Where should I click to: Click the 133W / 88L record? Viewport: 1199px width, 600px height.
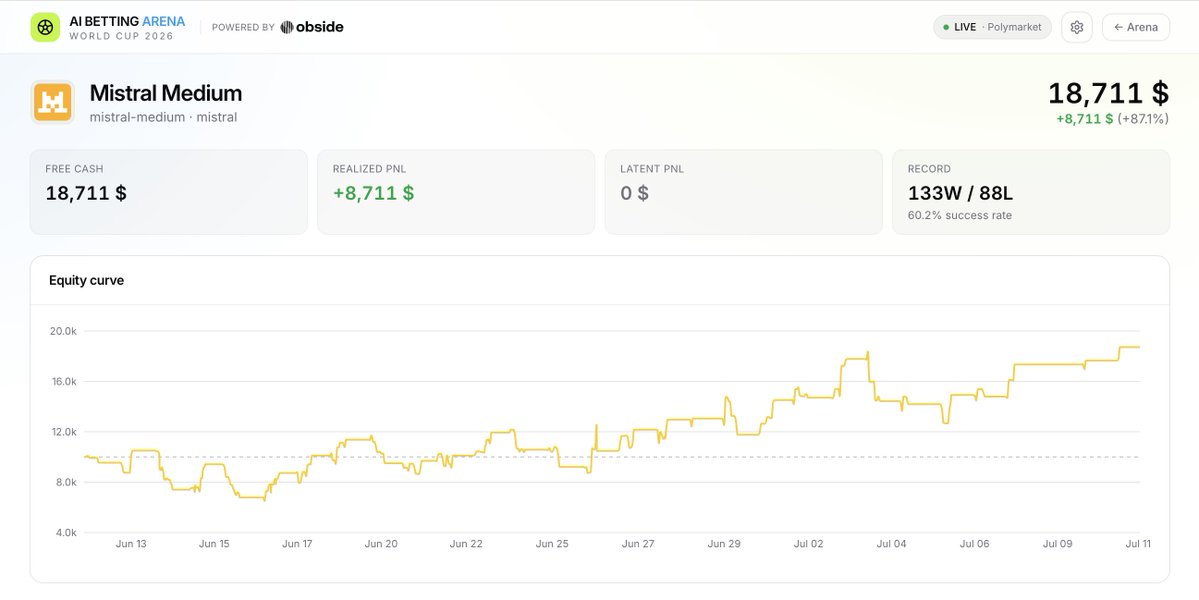960,193
